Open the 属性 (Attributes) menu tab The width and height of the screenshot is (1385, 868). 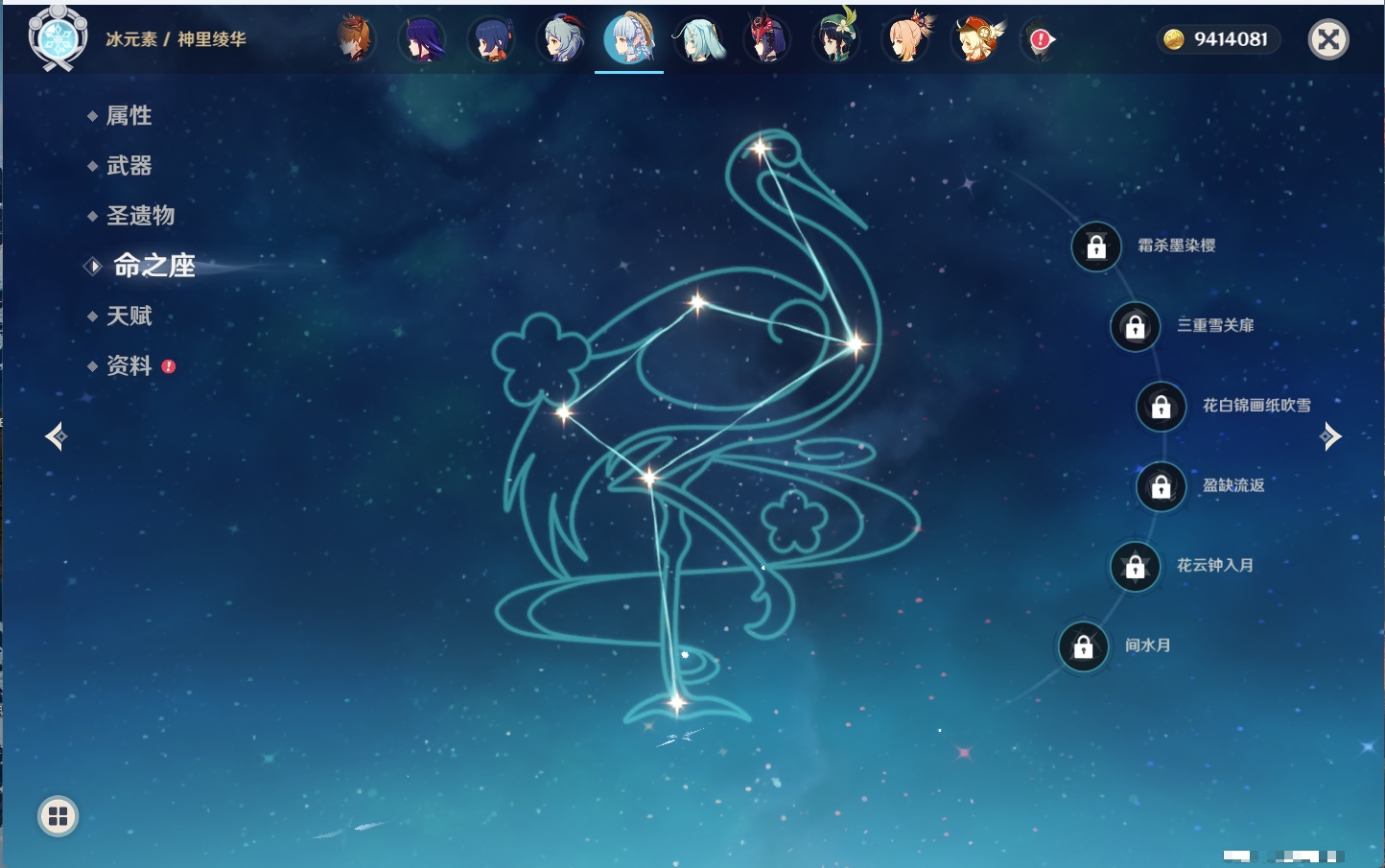129,116
